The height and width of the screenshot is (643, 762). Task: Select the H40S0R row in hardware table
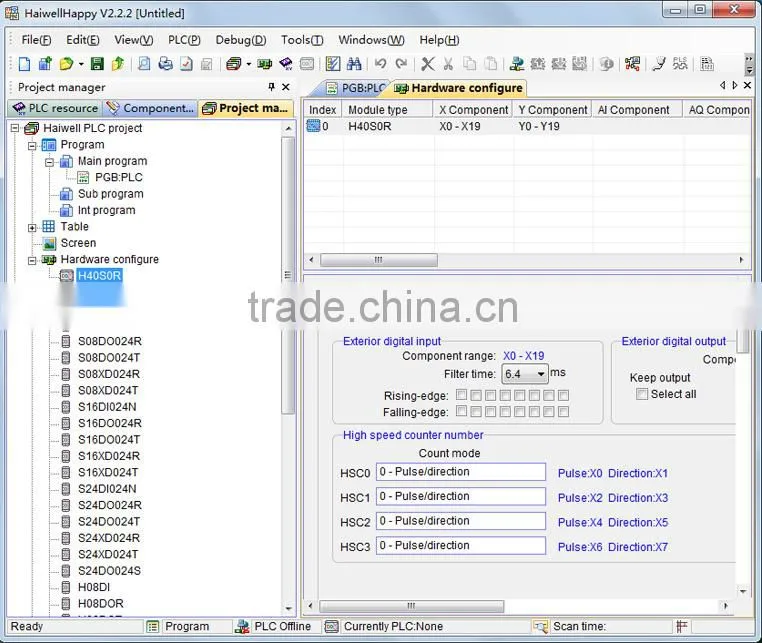pos(527,126)
